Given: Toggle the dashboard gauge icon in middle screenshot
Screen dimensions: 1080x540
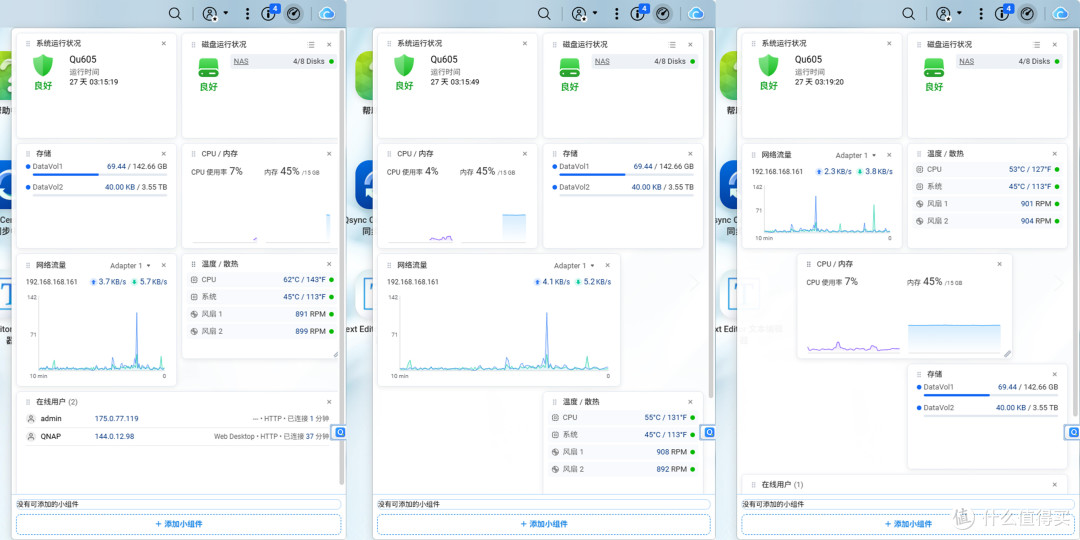Looking at the screenshot, I should coord(663,14).
